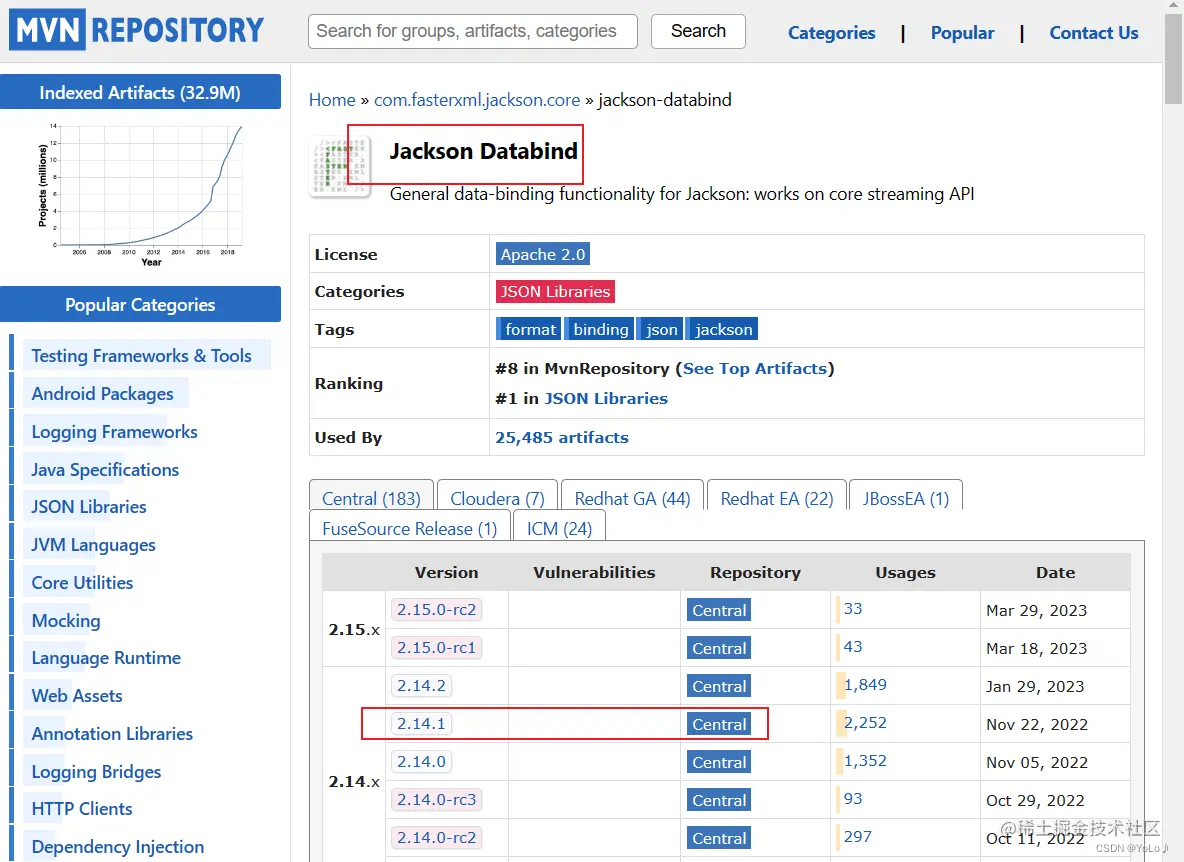Viewport: 1184px width, 862px height.
Task: Open the Categories top menu link
Action: tap(831, 33)
